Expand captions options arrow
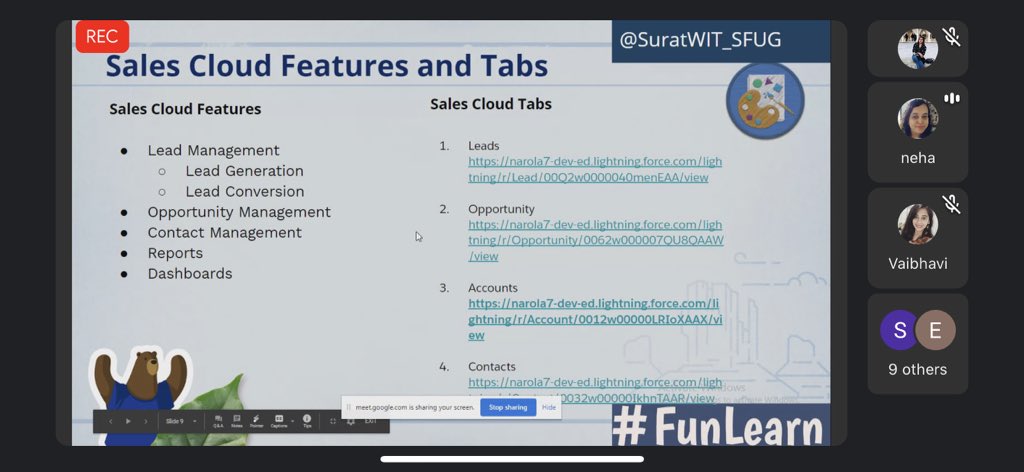This screenshot has width=1024, height=472. click(x=293, y=421)
